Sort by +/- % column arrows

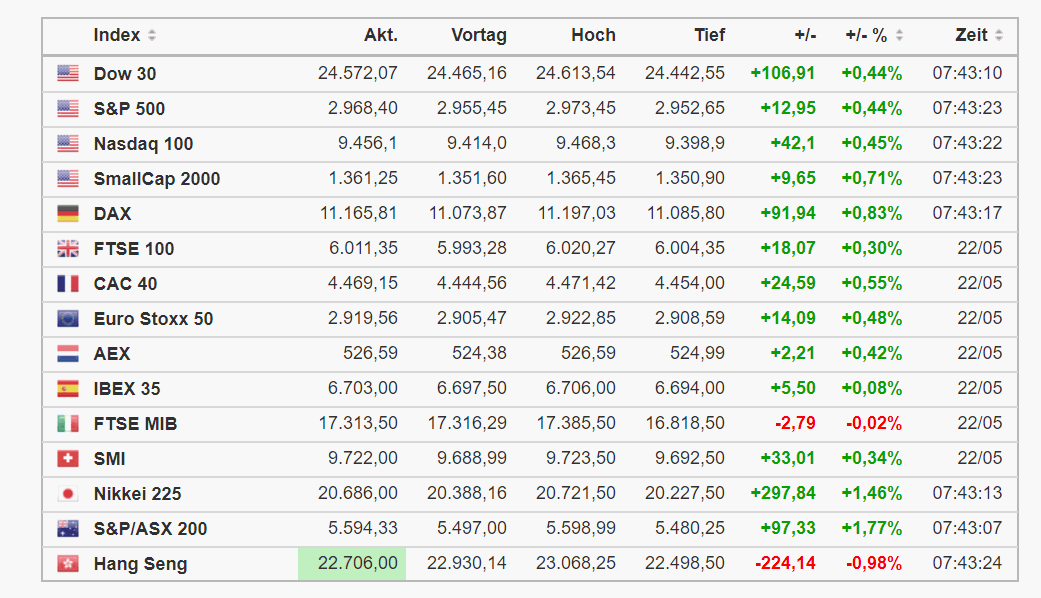click(899, 36)
